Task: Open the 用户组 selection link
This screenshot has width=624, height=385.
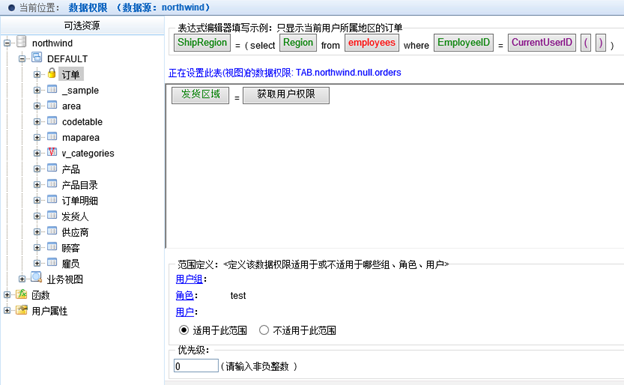Action: click(x=189, y=279)
